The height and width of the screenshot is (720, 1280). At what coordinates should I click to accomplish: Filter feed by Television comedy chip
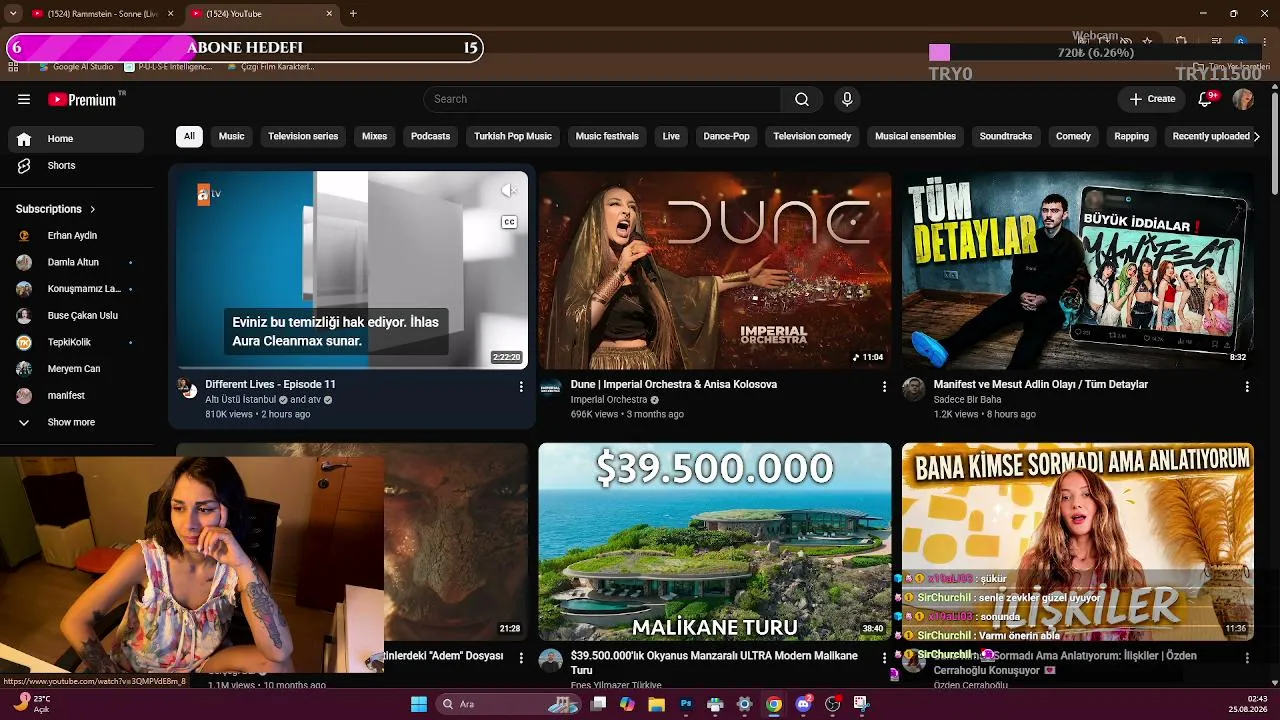tap(812, 136)
